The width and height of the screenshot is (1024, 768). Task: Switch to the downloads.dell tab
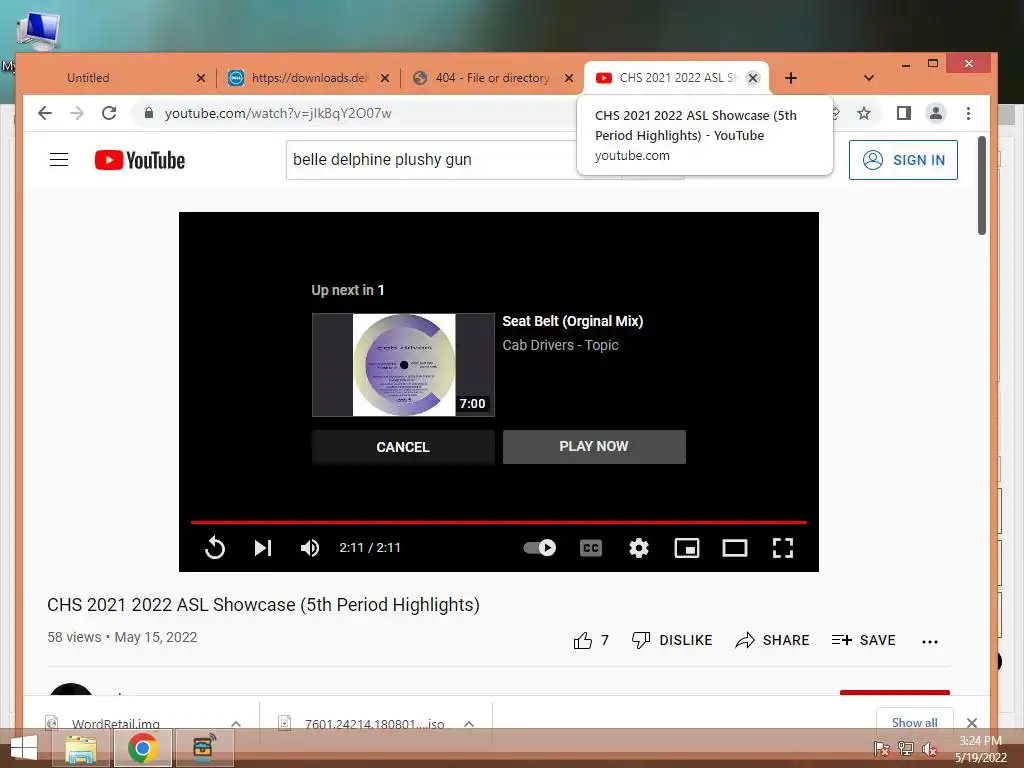coord(307,78)
